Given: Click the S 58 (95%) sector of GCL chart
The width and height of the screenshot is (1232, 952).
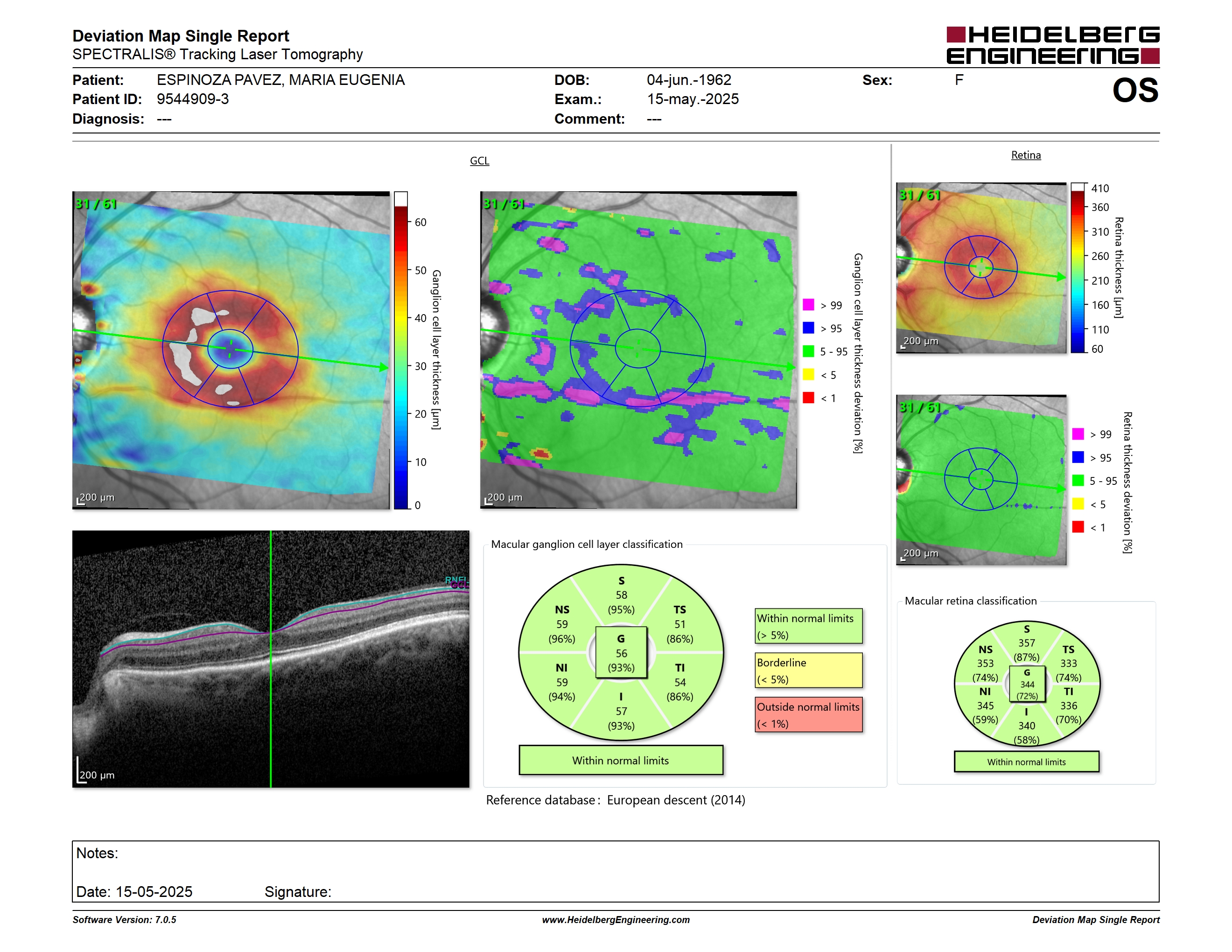Looking at the screenshot, I should click(621, 595).
